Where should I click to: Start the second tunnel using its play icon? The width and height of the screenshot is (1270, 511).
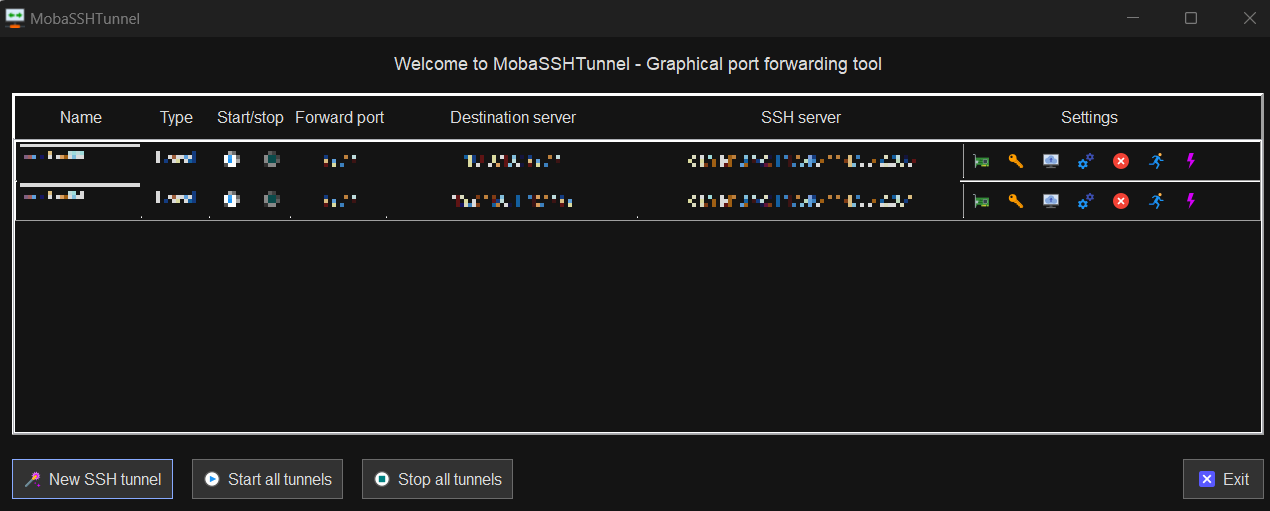pyautogui.click(x=231, y=199)
